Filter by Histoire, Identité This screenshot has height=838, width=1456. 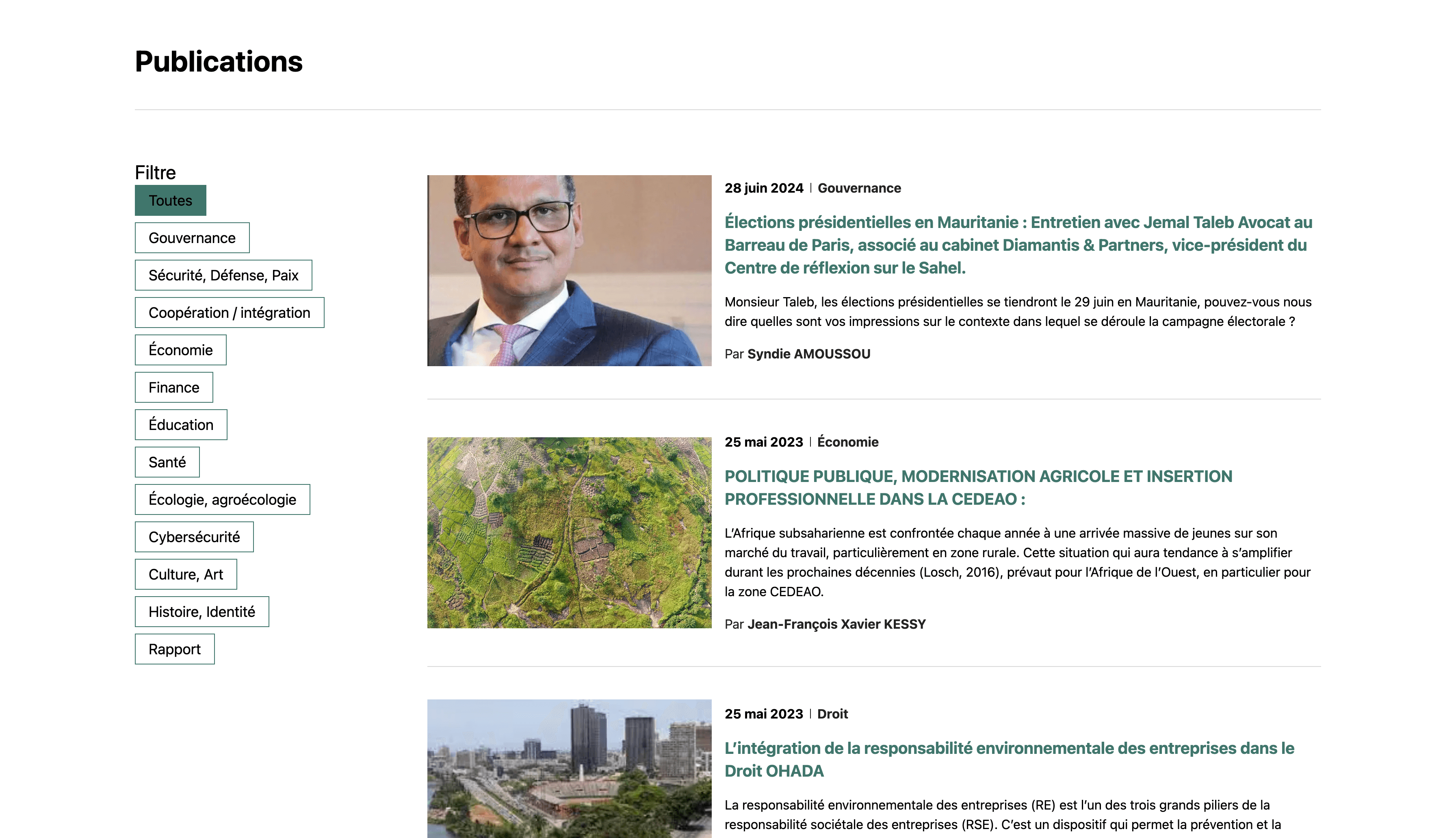tap(201, 612)
